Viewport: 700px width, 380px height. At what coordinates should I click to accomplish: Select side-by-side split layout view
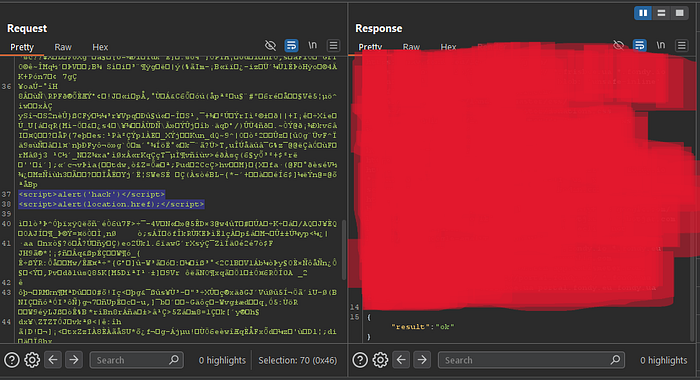click(x=643, y=13)
